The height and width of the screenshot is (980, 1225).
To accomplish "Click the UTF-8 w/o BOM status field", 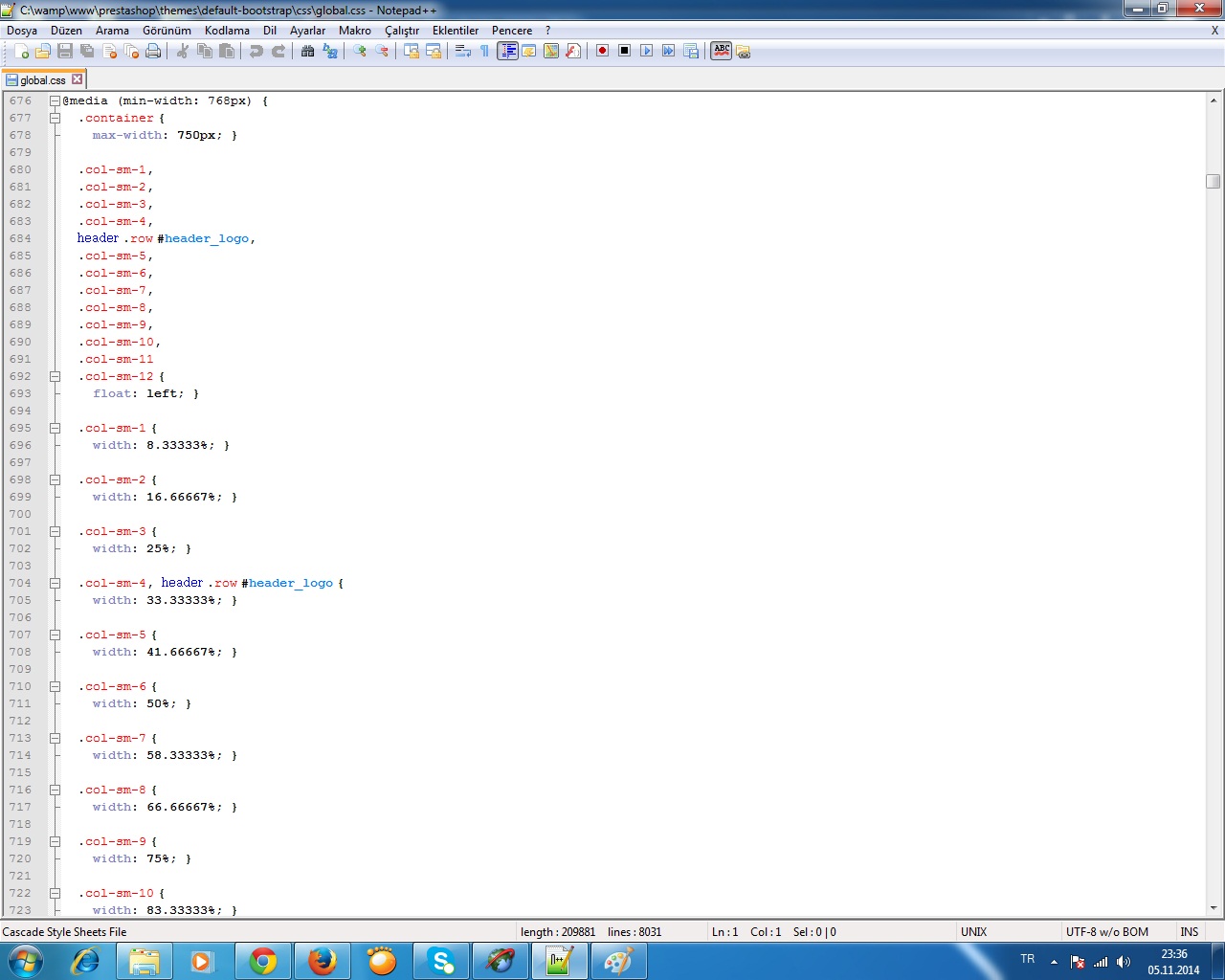I will coord(1106,932).
